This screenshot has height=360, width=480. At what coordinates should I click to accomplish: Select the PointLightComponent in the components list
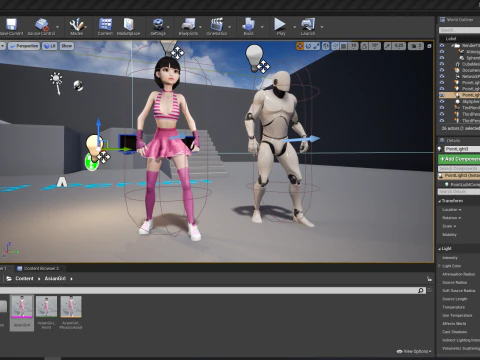coord(462,185)
